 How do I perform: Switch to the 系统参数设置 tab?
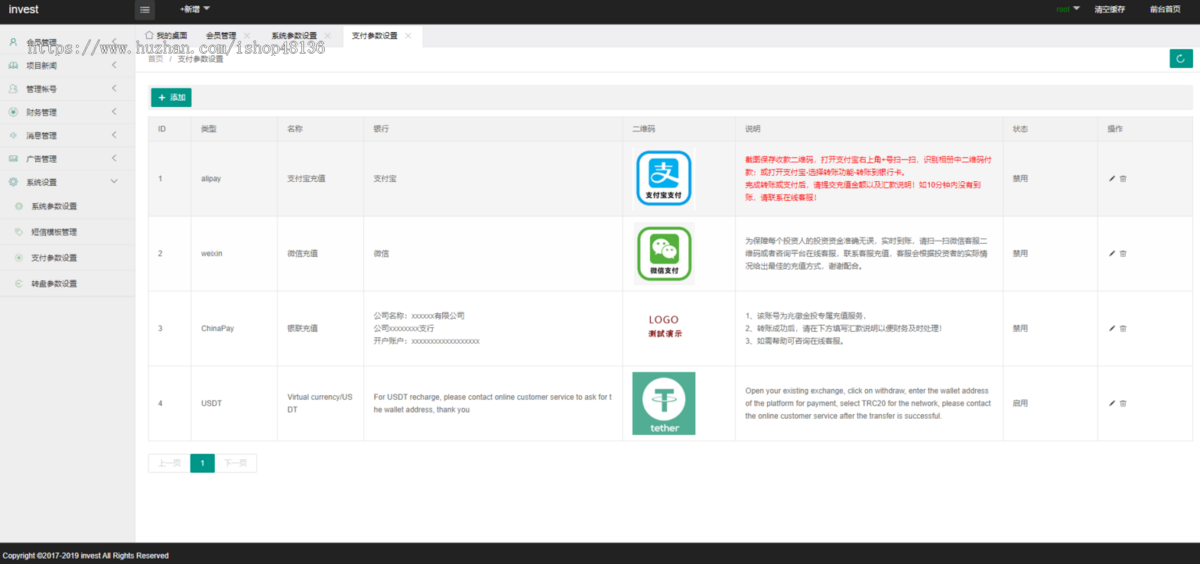click(301, 35)
